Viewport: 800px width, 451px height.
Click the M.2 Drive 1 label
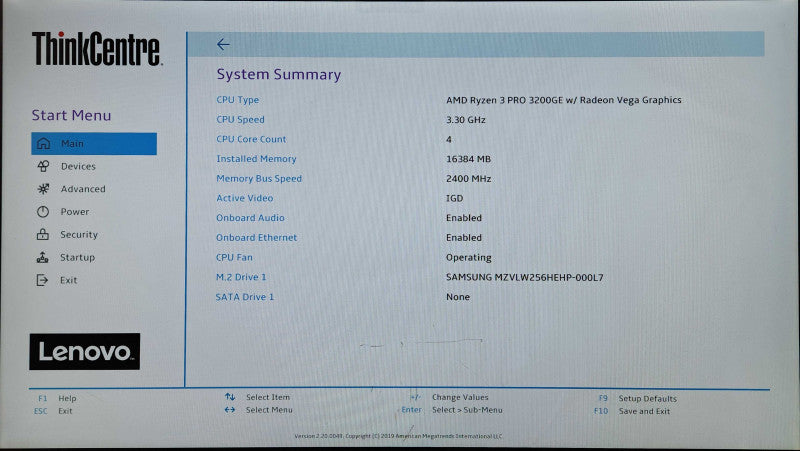click(241, 277)
